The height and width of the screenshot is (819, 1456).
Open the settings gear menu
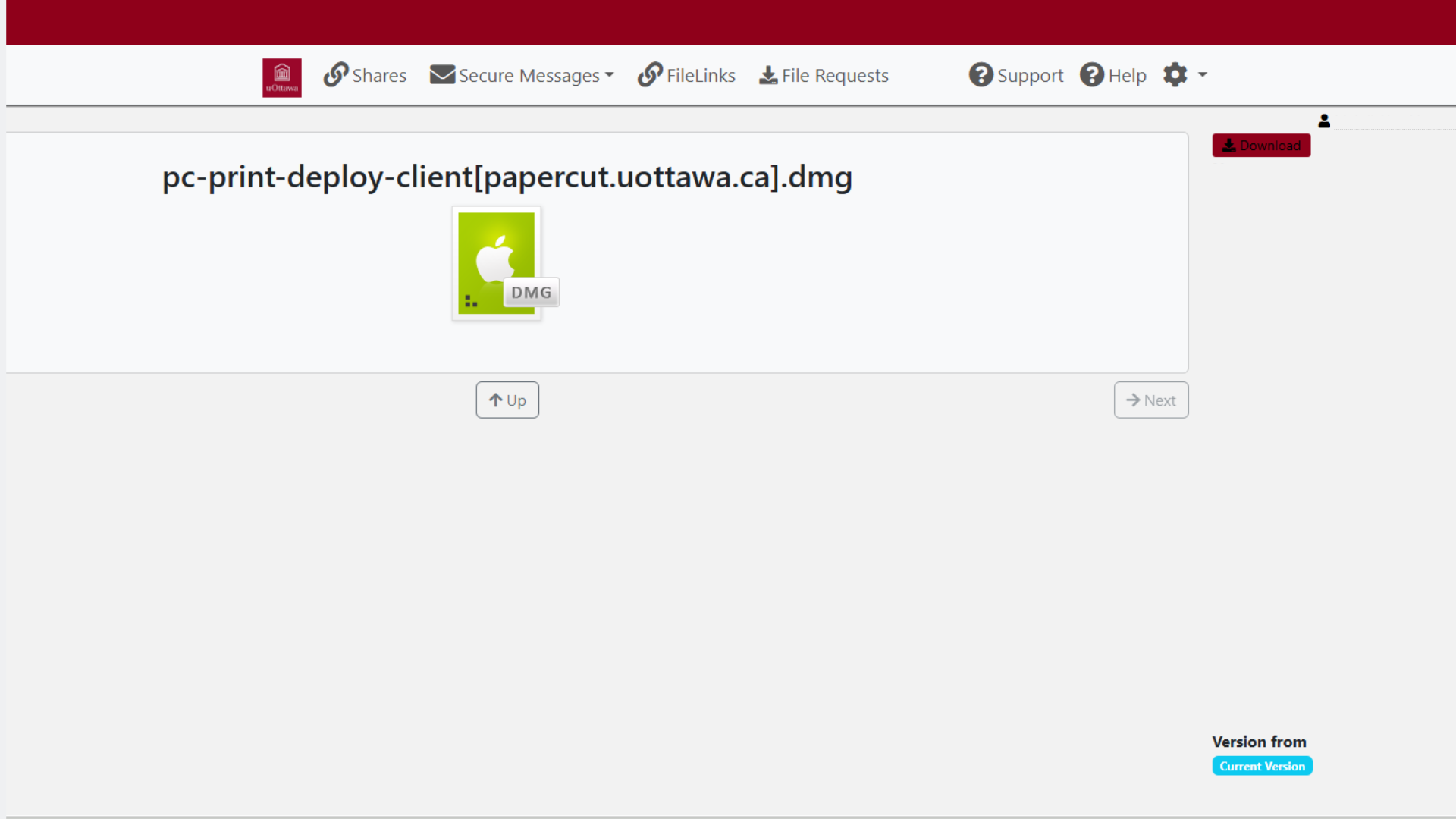(1185, 75)
